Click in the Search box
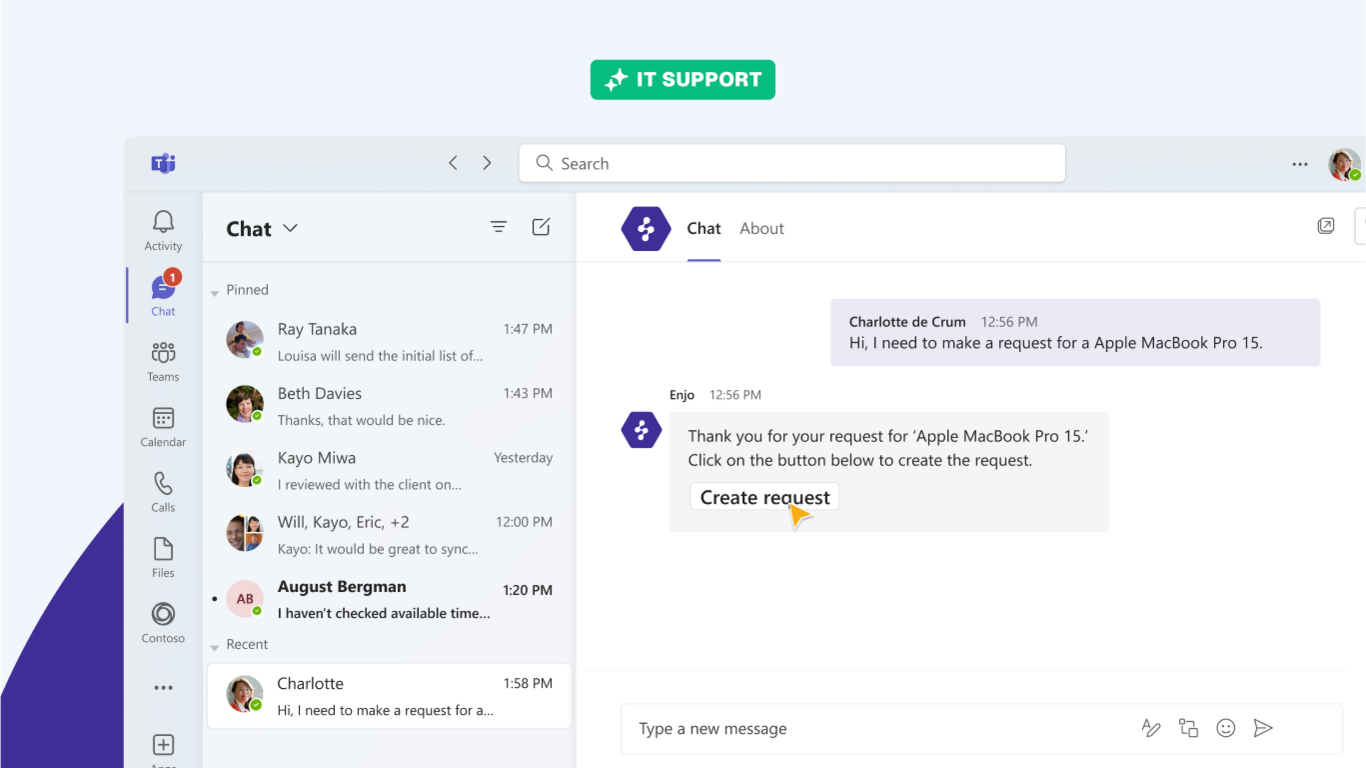Viewport: 1366px width, 768px height. click(x=792, y=163)
